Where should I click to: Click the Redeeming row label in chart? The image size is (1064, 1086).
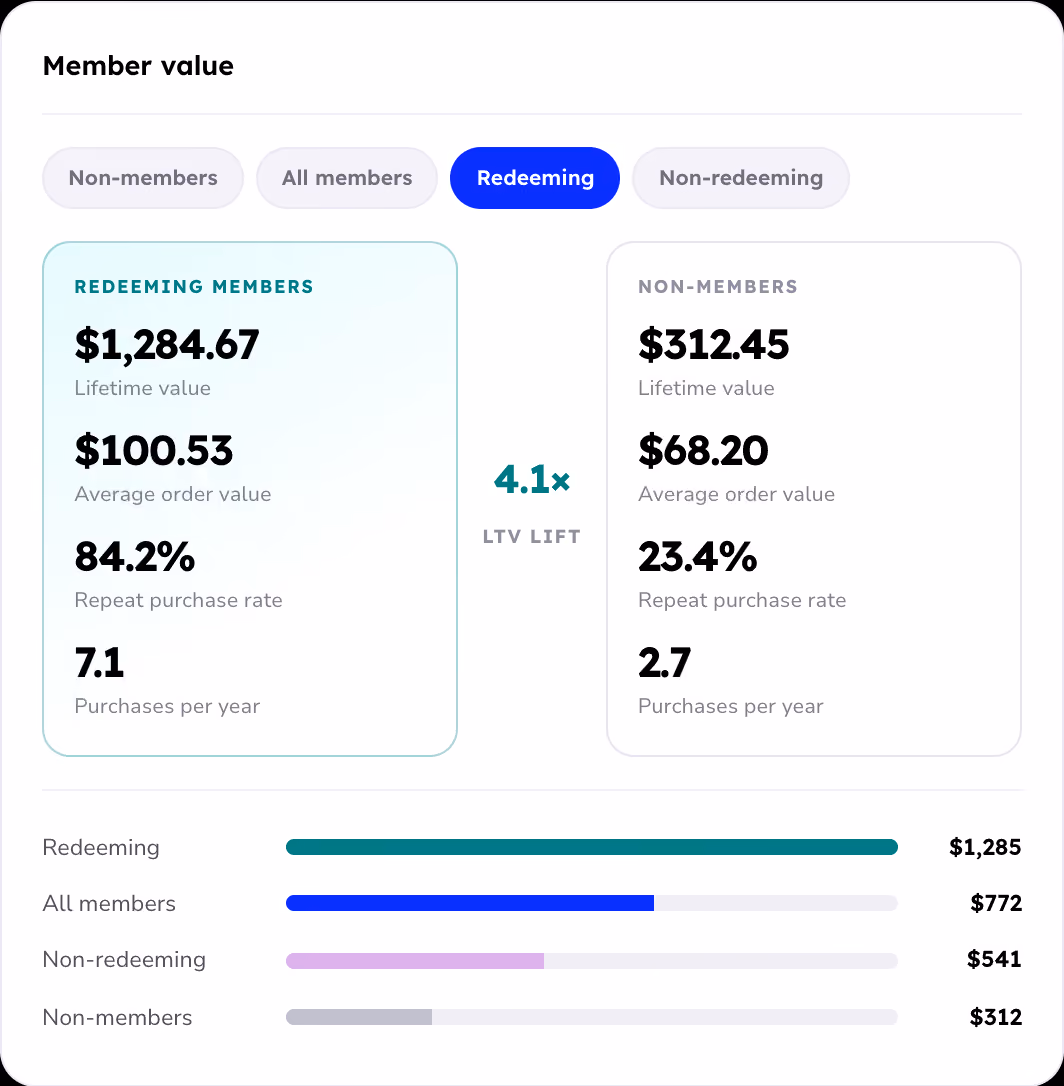coord(101,848)
